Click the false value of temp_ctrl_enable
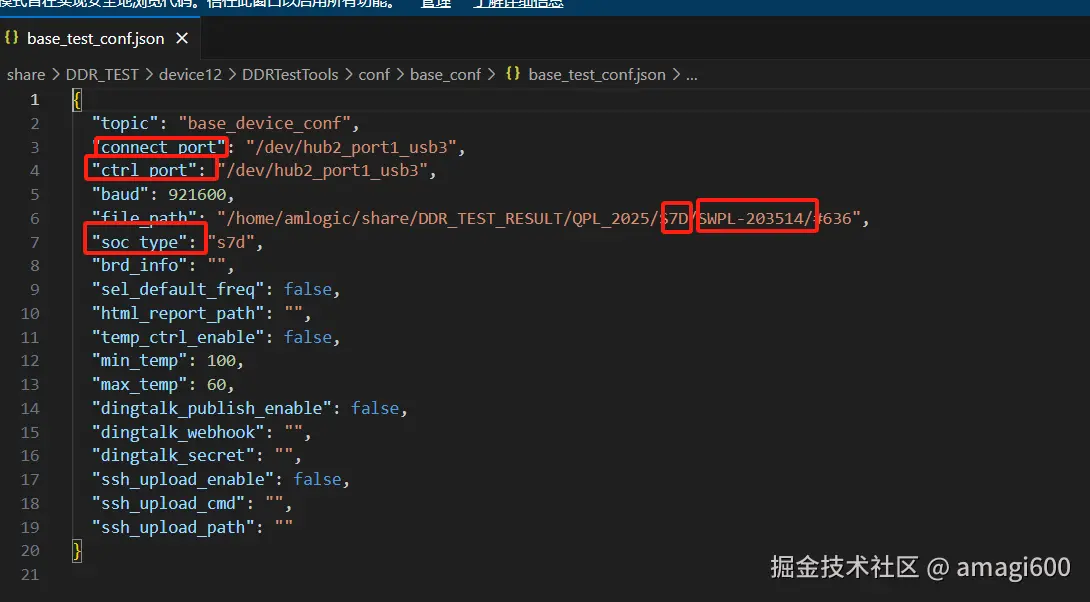The height and width of the screenshot is (602, 1090). pyautogui.click(x=308, y=337)
